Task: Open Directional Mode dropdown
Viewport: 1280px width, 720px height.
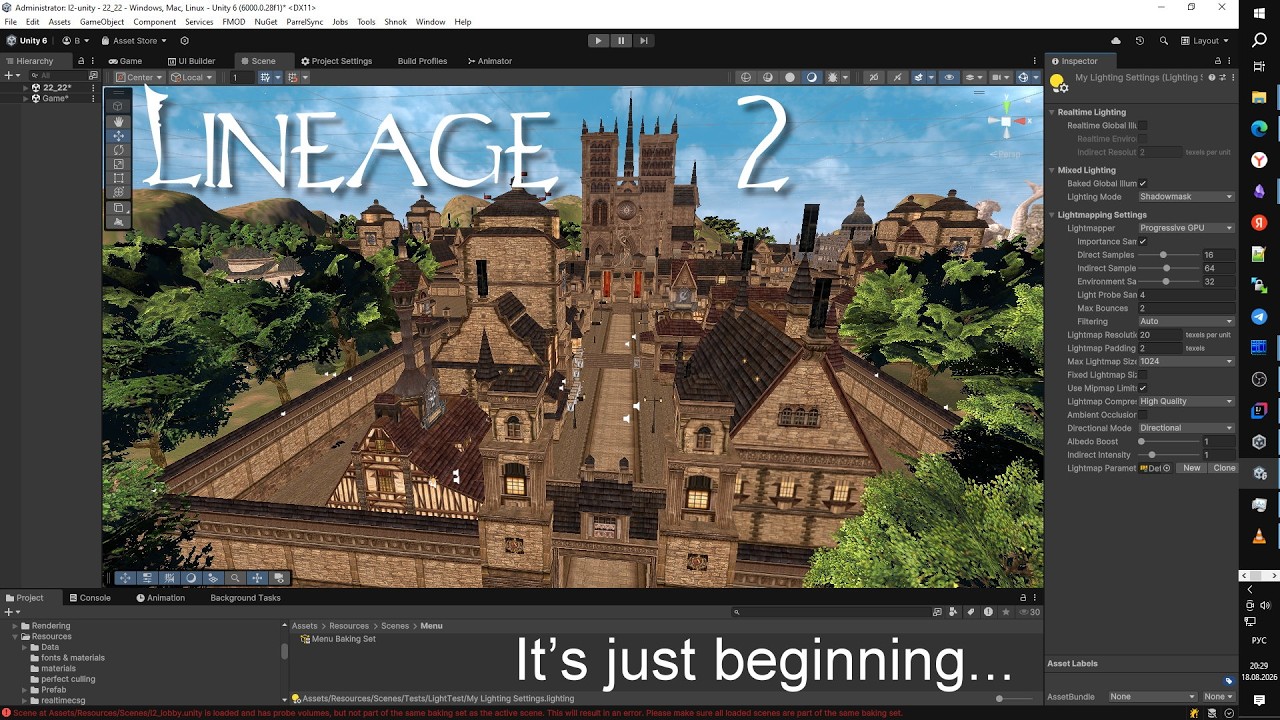Action: 1186,428
